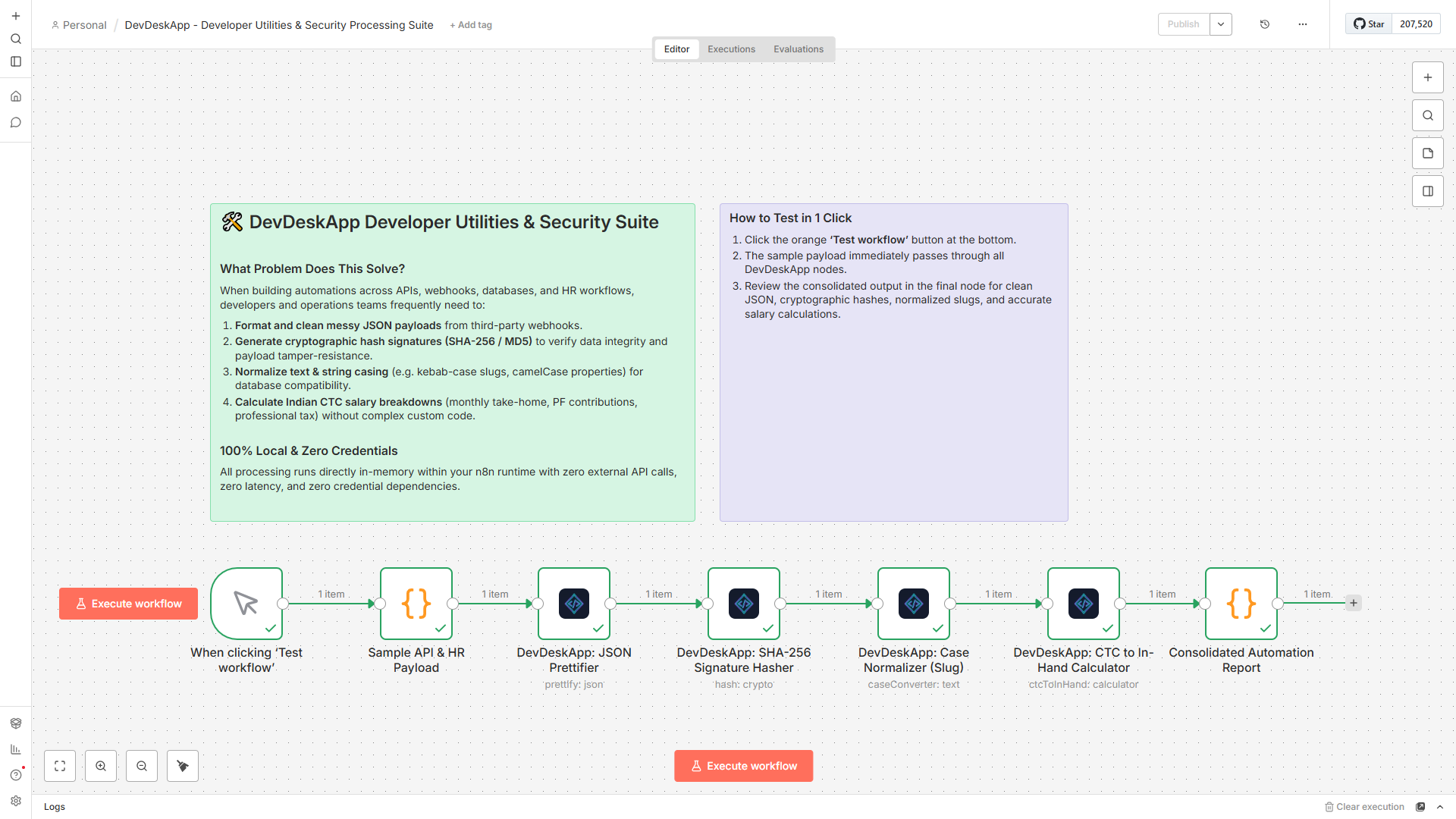This screenshot has height=819, width=1456.
Task: Zoom out on the canvas
Action: coord(142,766)
